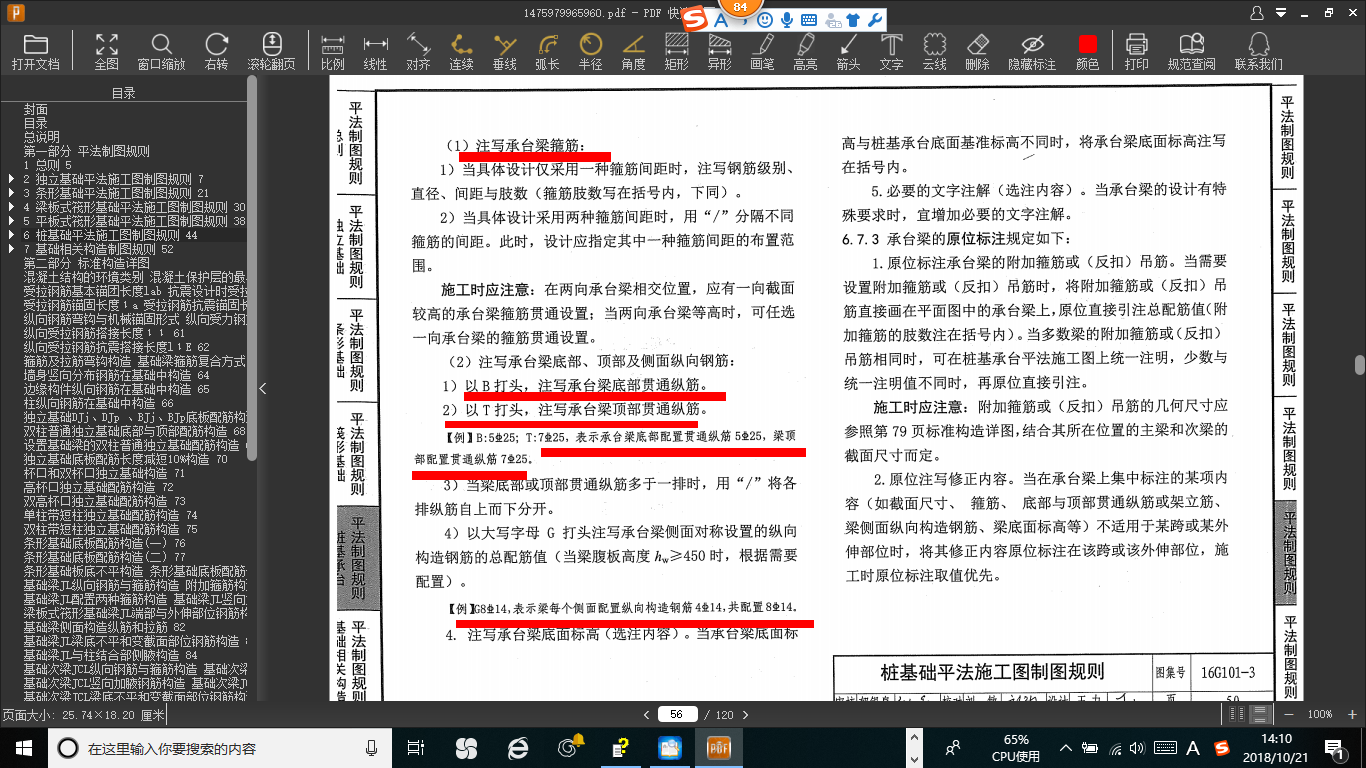Select the 画笔 brush annotation tool

coord(762,52)
